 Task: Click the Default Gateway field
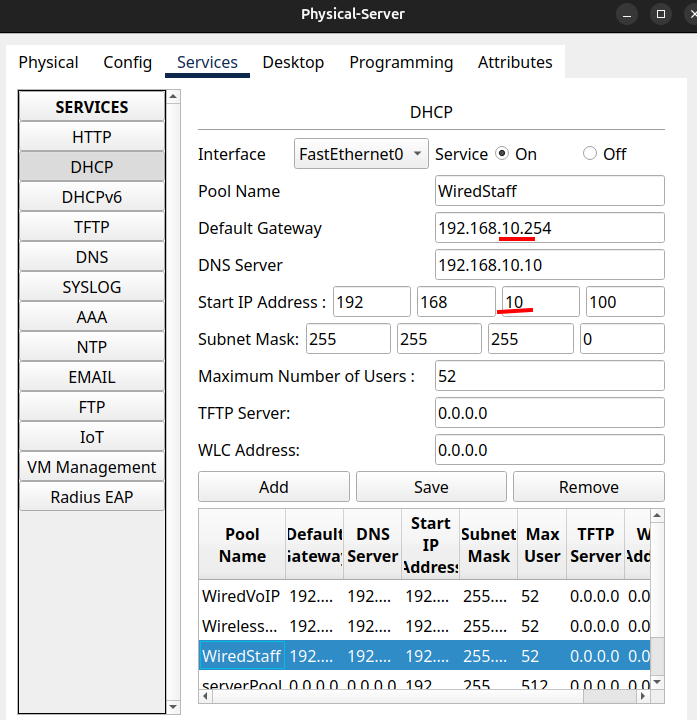[x=550, y=228]
